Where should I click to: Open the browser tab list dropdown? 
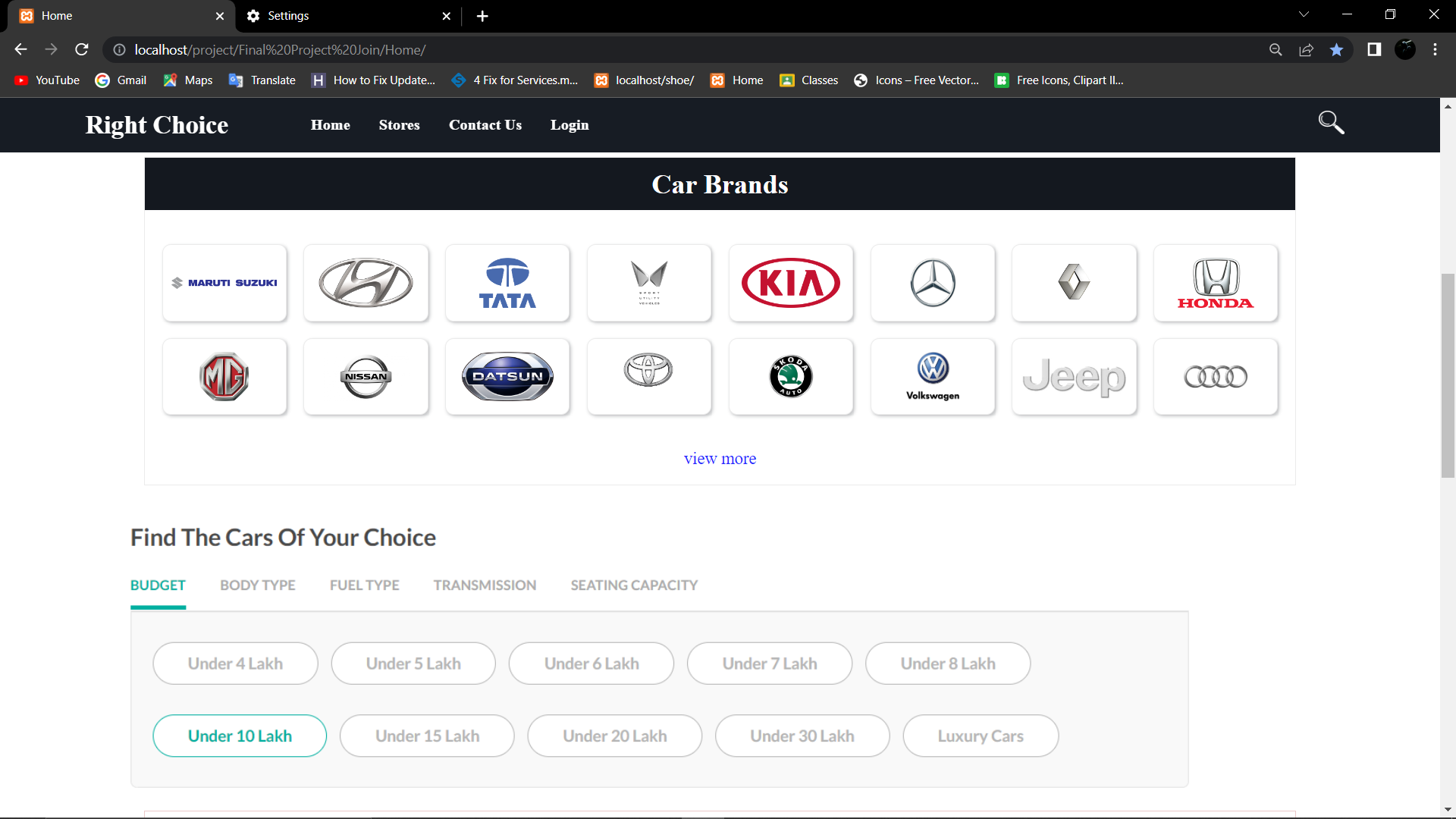click(x=1304, y=14)
